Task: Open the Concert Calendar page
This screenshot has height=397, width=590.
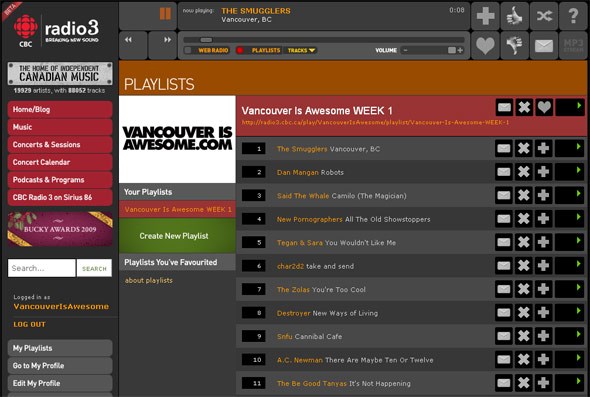Action: point(60,162)
